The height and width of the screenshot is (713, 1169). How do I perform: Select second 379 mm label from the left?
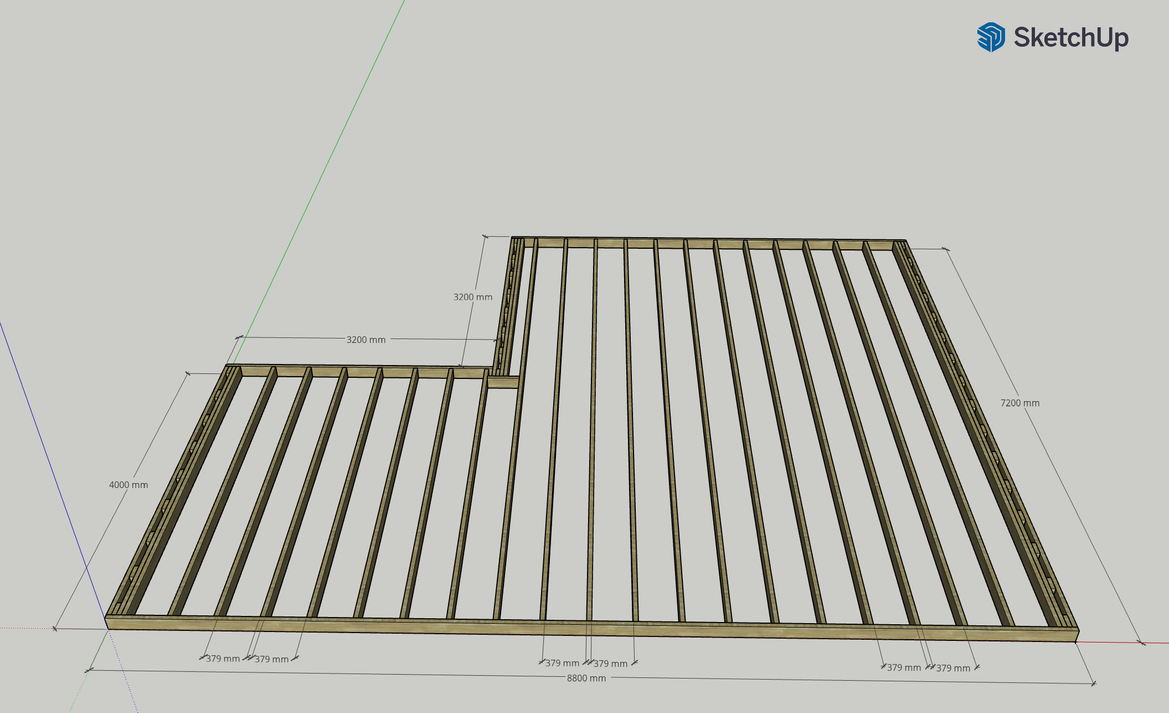coord(271,659)
